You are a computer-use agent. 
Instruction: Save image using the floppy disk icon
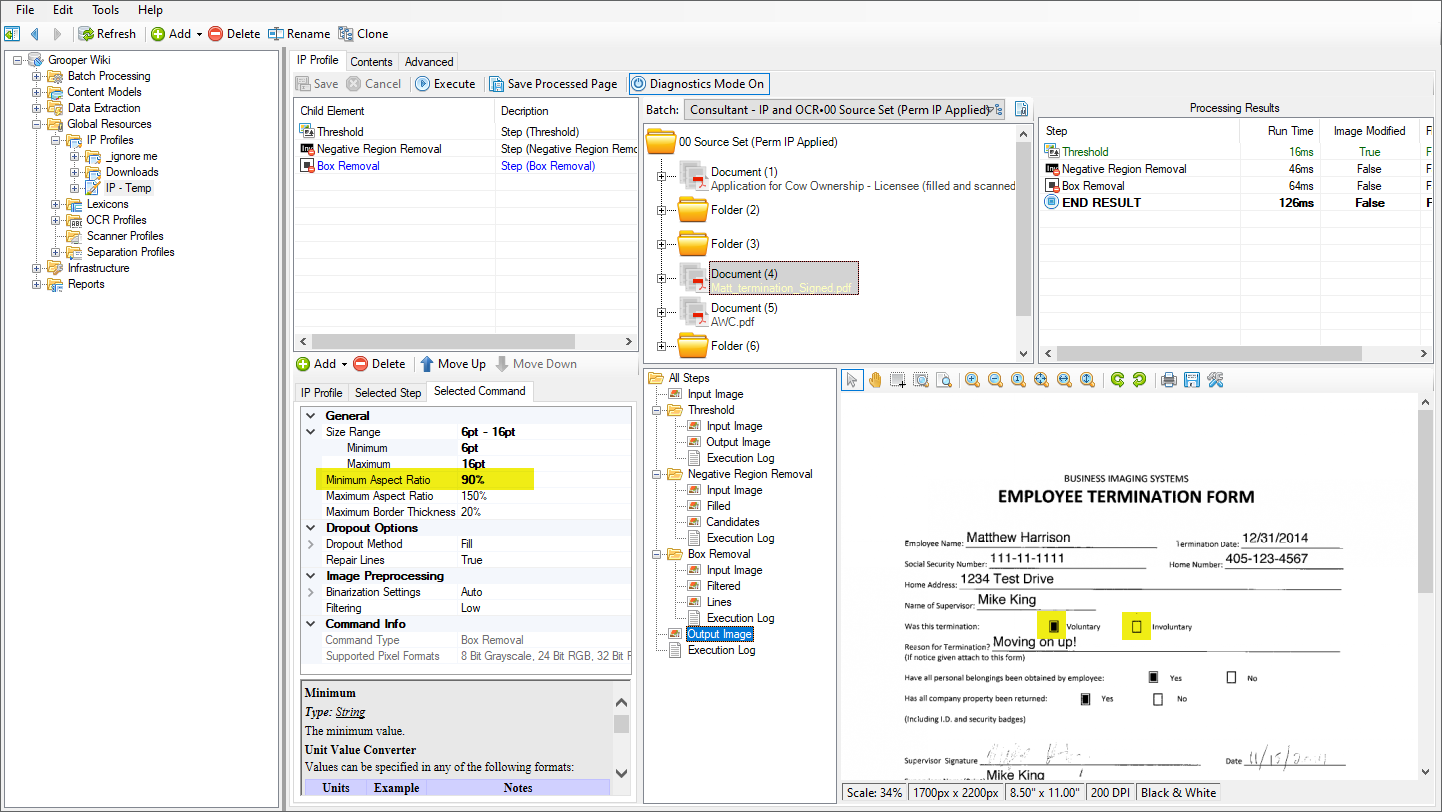tap(1191, 380)
